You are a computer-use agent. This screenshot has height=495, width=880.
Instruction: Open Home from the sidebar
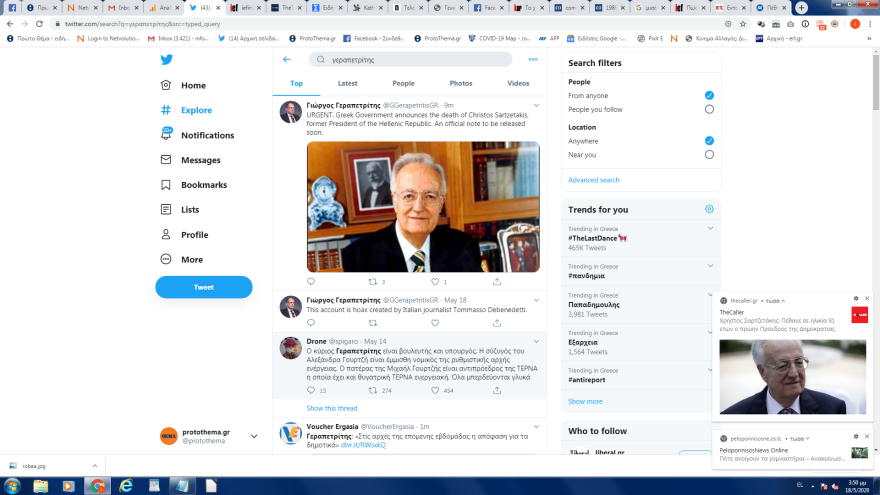pos(184,85)
